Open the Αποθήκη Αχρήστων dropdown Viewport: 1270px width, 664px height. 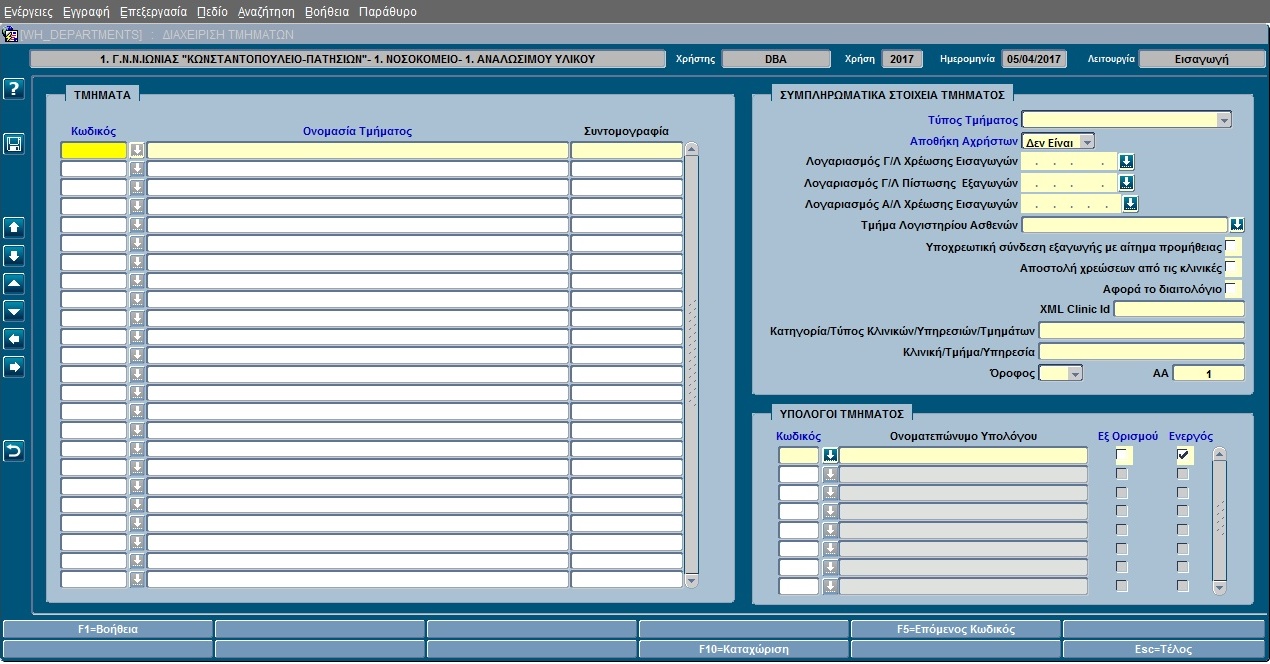click(x=1087, y=142)
